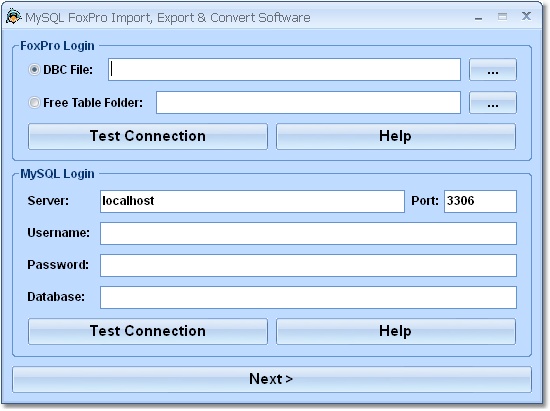Click into the DBC File path field
Screen dimensions: 550x411
click(284, 69)
